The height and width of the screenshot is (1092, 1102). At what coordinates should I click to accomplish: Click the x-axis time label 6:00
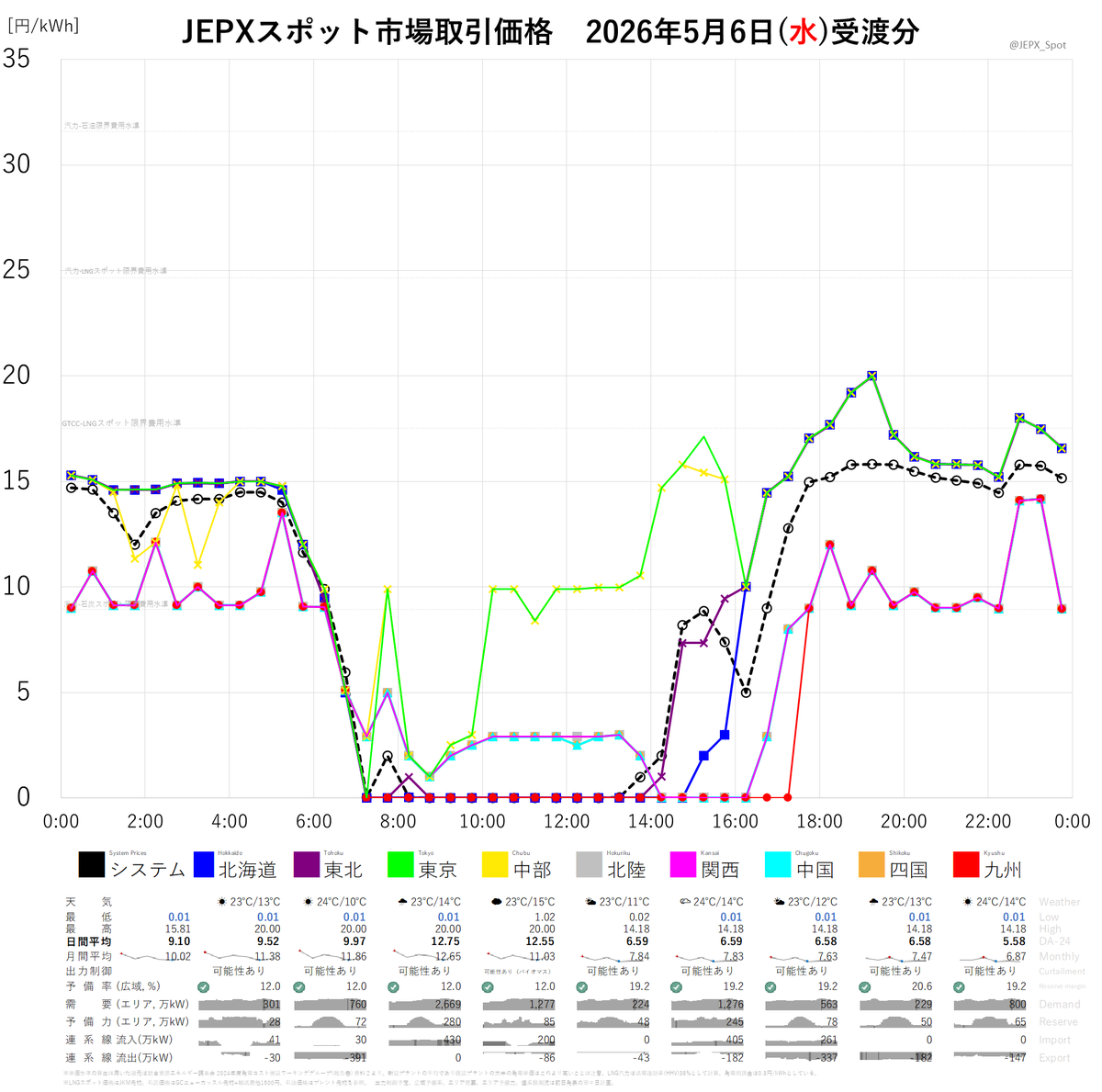(x=314, y=821)
